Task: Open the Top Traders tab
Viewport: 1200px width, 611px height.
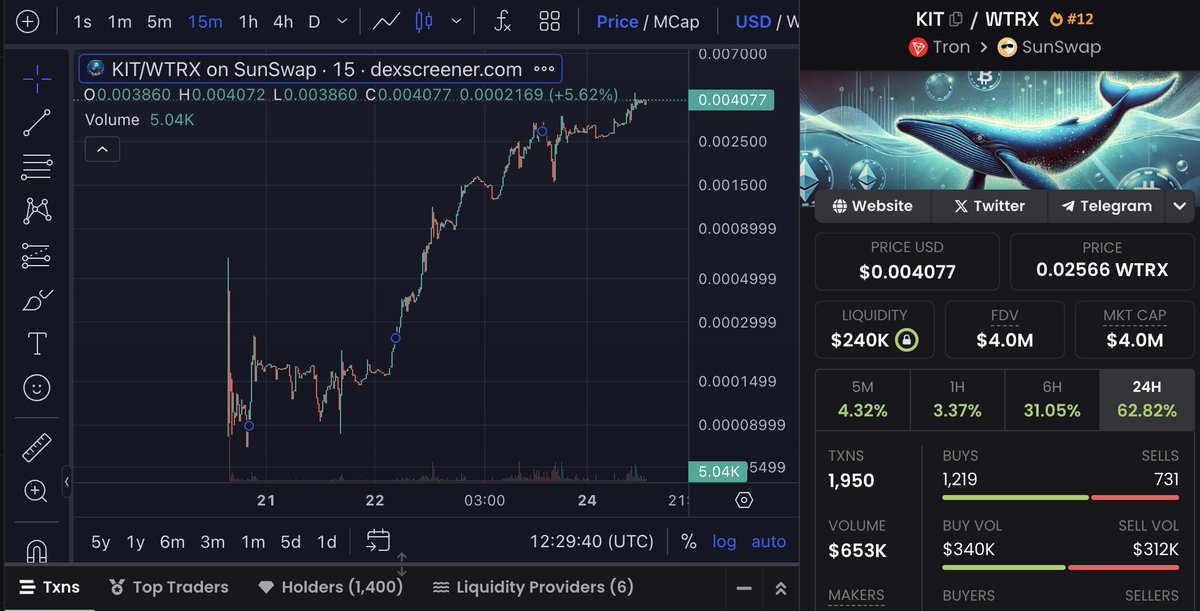Action: 169,587
